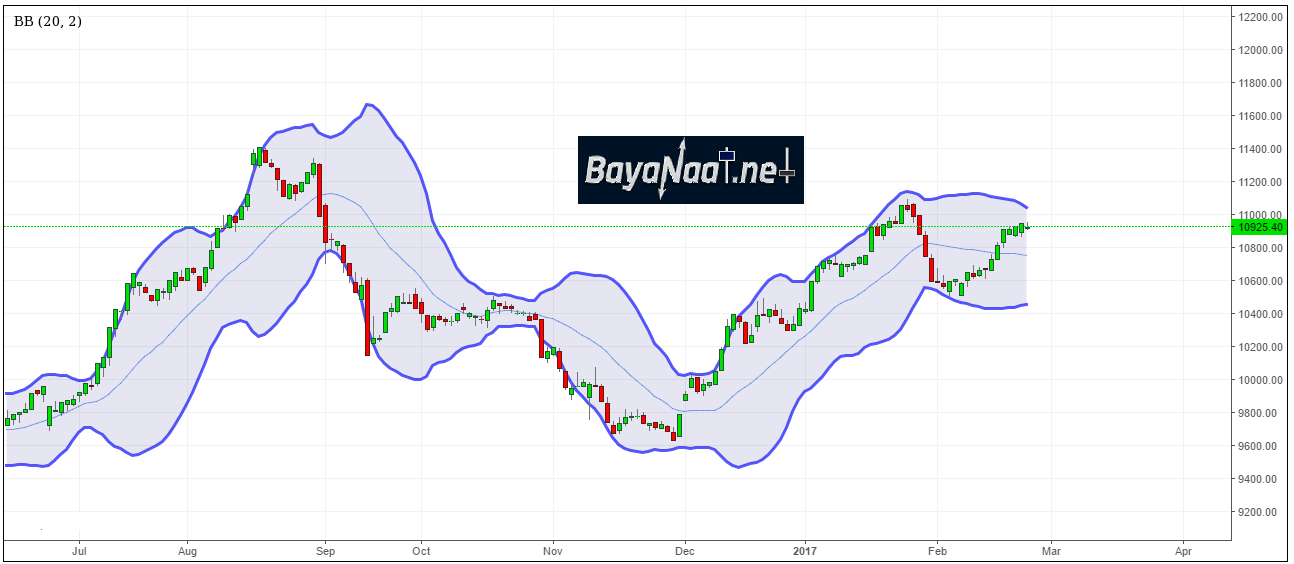Viewport: 1294px width, 564px height.
Task: Choose the Oct marker on the date axis
Action: coord(421,550)
